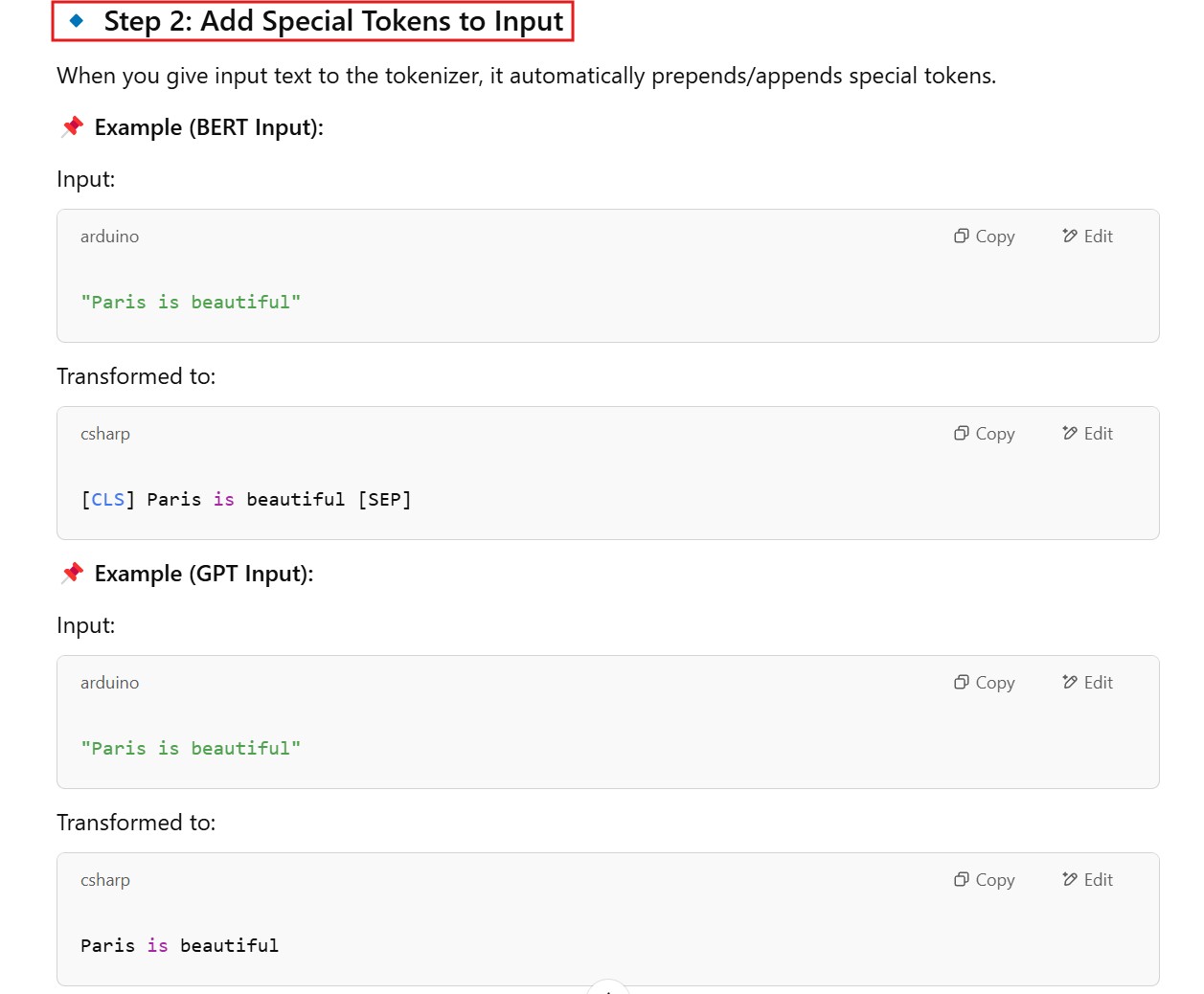Click the csharp label in the BERT output block

click(x=105, y=434)
